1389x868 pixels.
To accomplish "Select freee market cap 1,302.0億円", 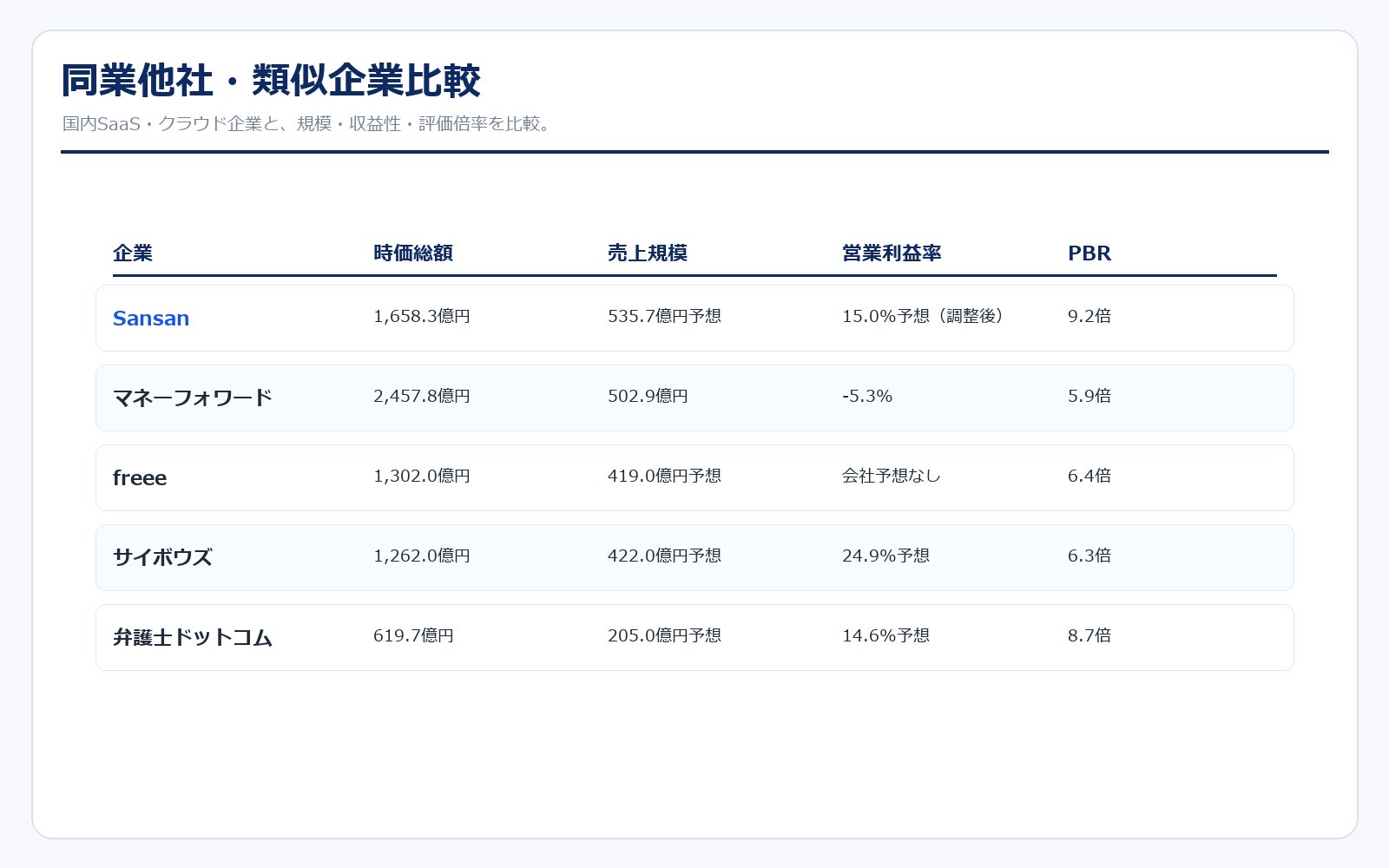I will coord(422,476).
